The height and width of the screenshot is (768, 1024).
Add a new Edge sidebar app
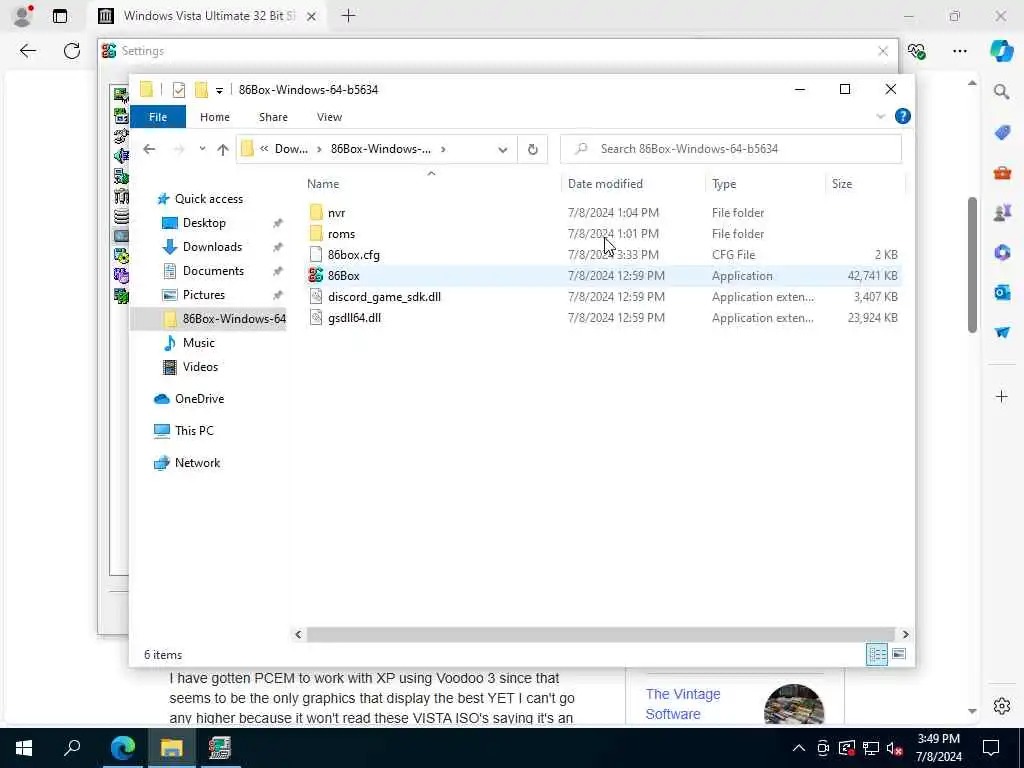click(1001, 396)
